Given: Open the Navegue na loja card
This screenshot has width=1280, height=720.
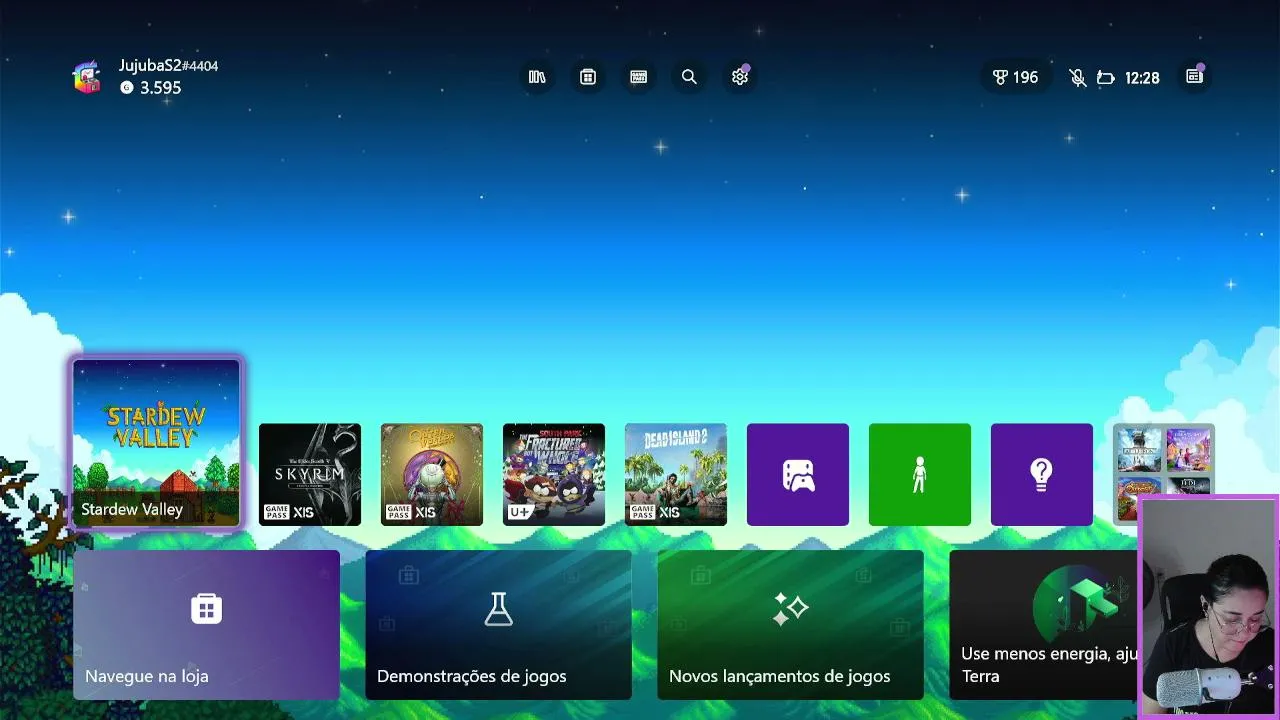Looking at the screenshot, I should (206, 625).
